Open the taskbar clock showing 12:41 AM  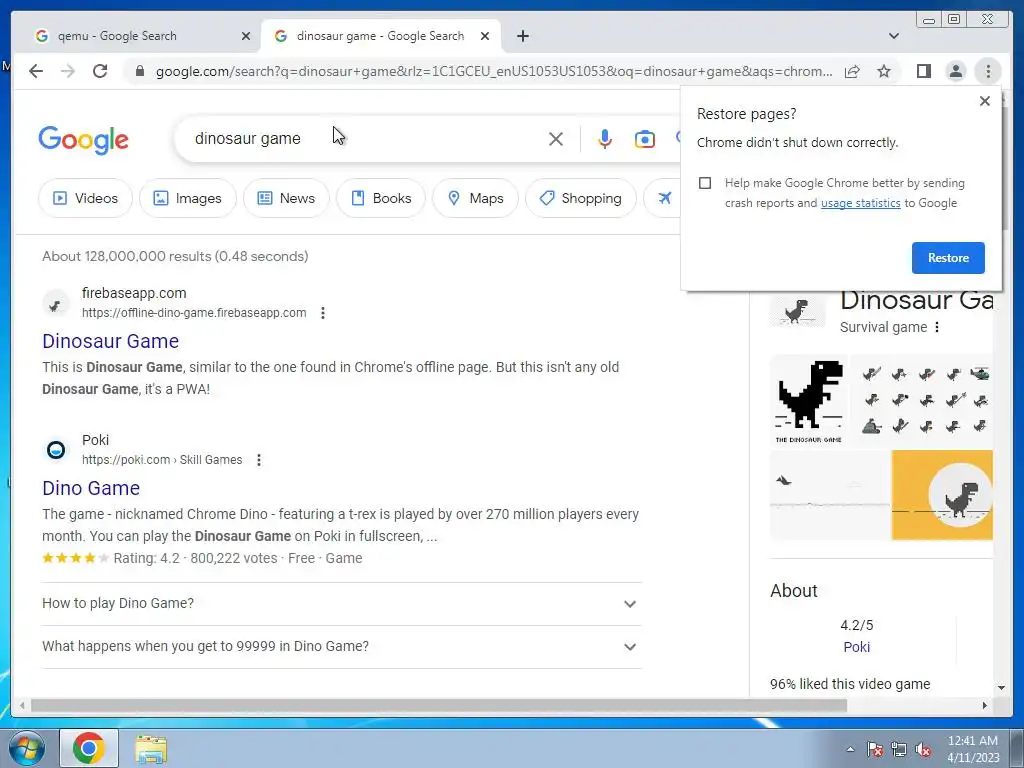(973, 749)
